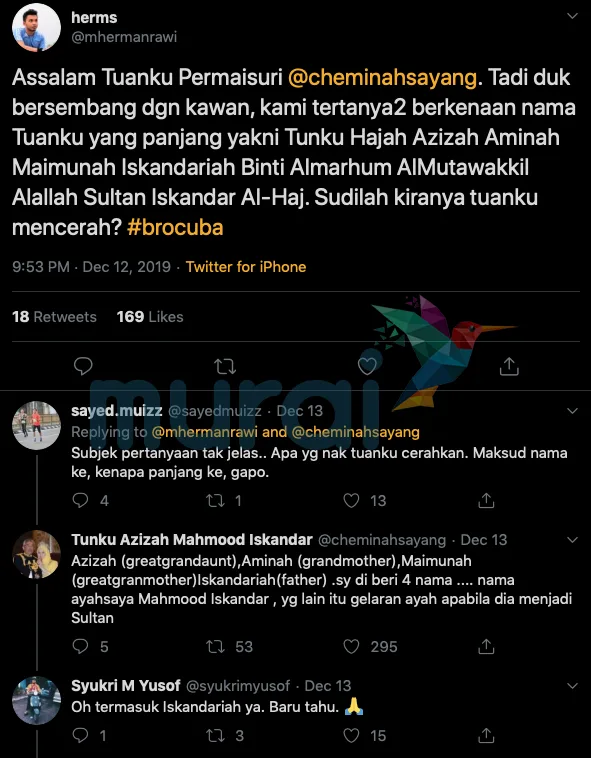Share Syukri M Yusof's reply
The width and height of the screenshot is (591, 758).
coord(486,735)
